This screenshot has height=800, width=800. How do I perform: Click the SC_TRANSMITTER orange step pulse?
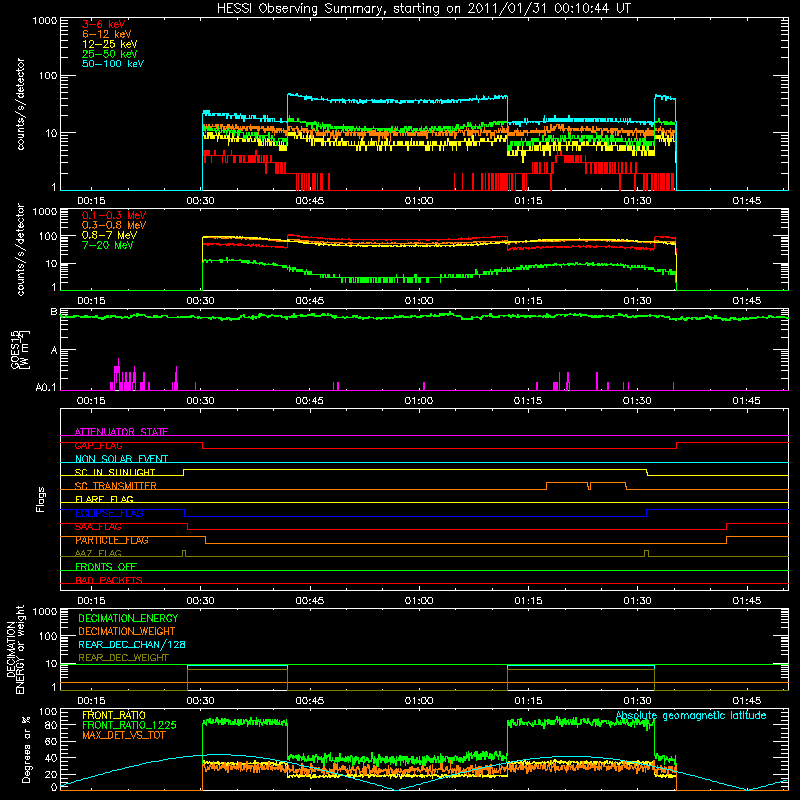[586, 486]
